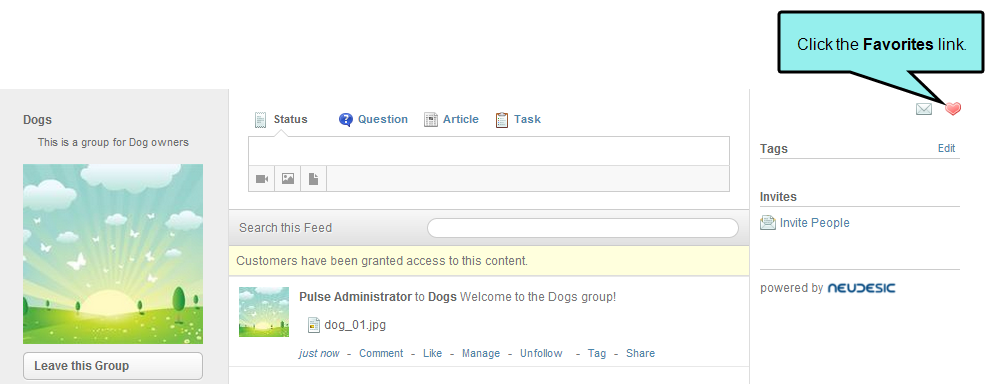This screenshot has width=996, height=384.
Task: Like the Welcome to Dogs post
Action: click(x=433, y=354)
